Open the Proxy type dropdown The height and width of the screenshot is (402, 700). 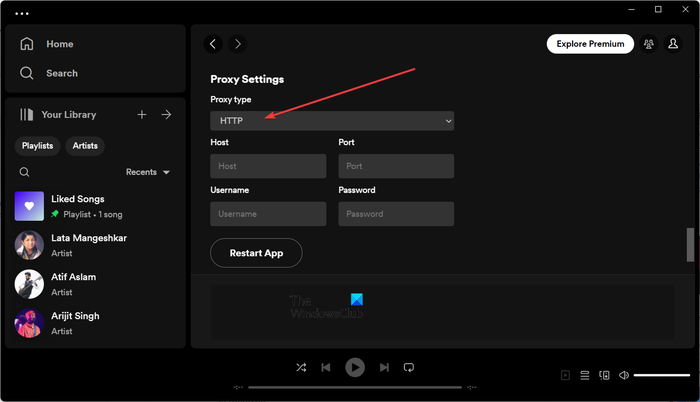pos(332,121)
